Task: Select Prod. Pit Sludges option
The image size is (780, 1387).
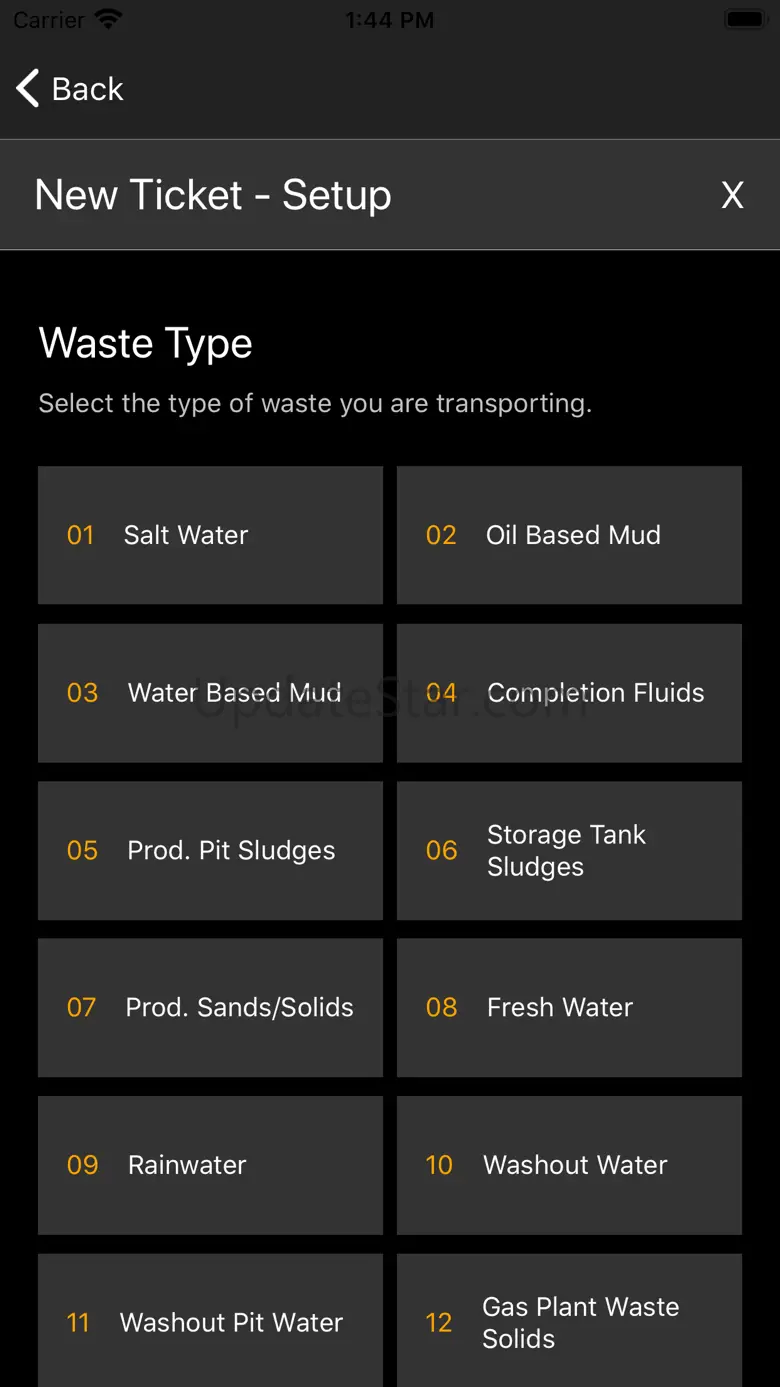Action: pos(210,850)
